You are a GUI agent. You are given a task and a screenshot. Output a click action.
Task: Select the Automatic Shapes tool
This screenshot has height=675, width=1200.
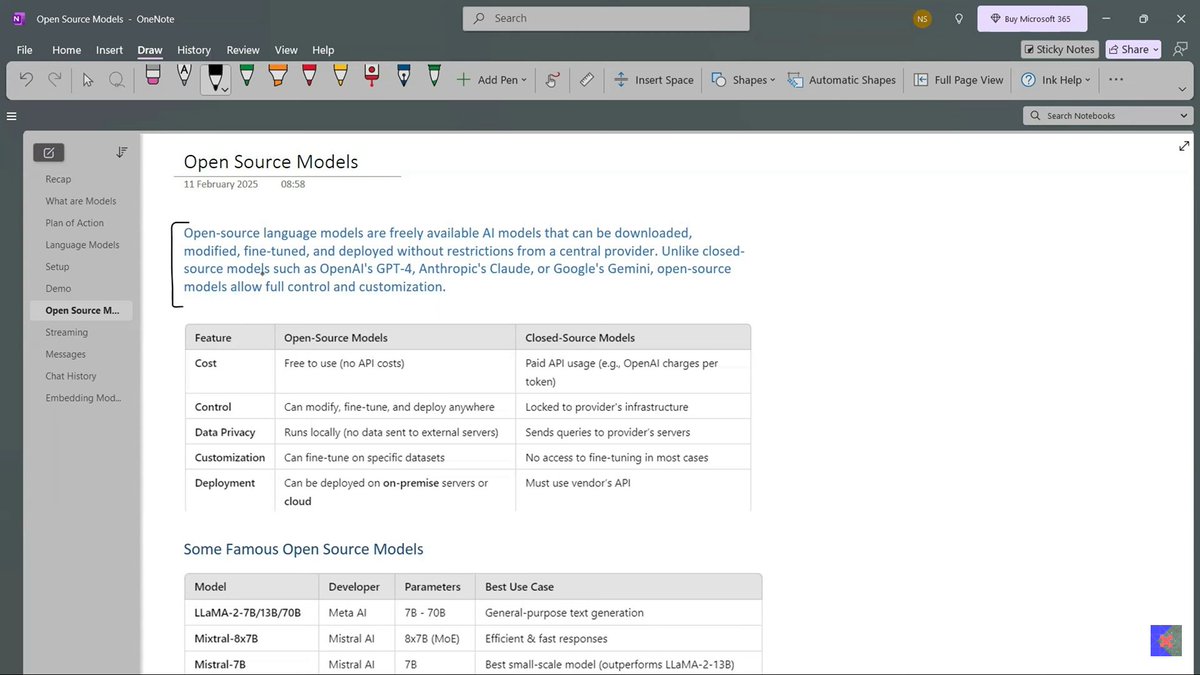(841, 79)
